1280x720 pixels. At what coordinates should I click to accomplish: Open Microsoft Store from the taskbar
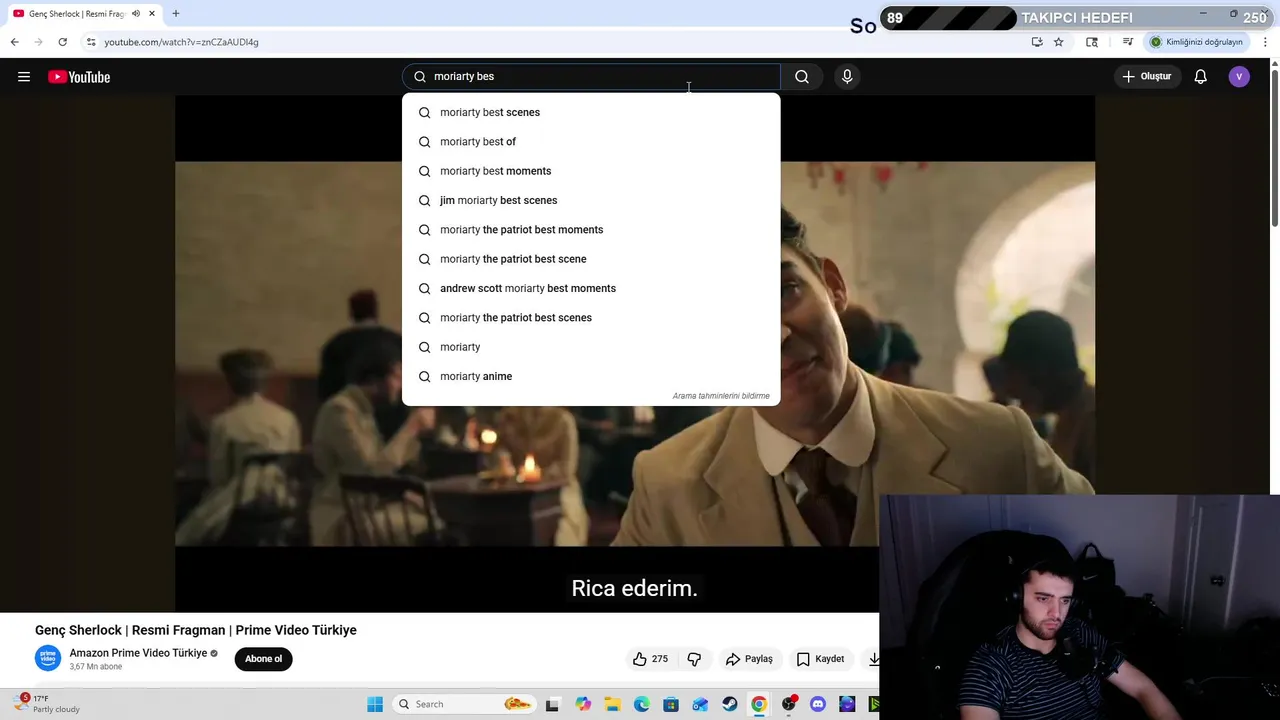coord(671,704)
